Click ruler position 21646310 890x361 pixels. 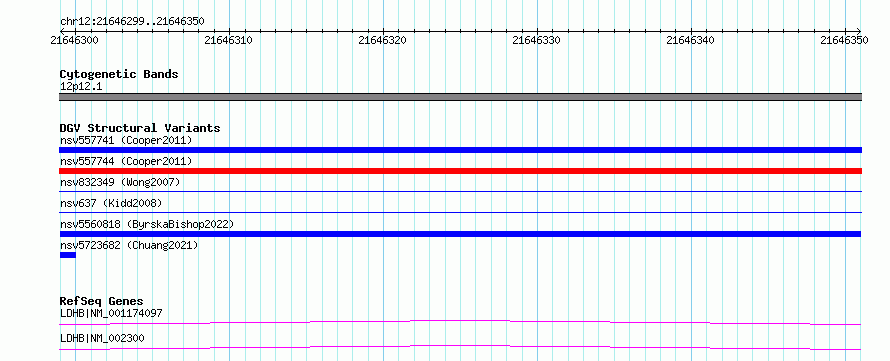pyautogui.click(x=228, y=40)
